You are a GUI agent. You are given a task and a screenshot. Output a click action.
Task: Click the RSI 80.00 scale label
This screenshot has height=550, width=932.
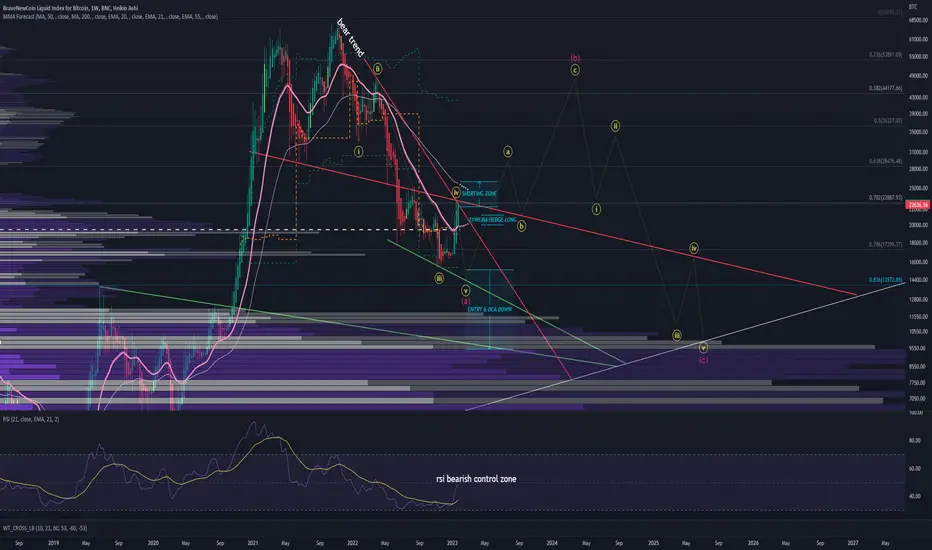[x=914, y=441]
